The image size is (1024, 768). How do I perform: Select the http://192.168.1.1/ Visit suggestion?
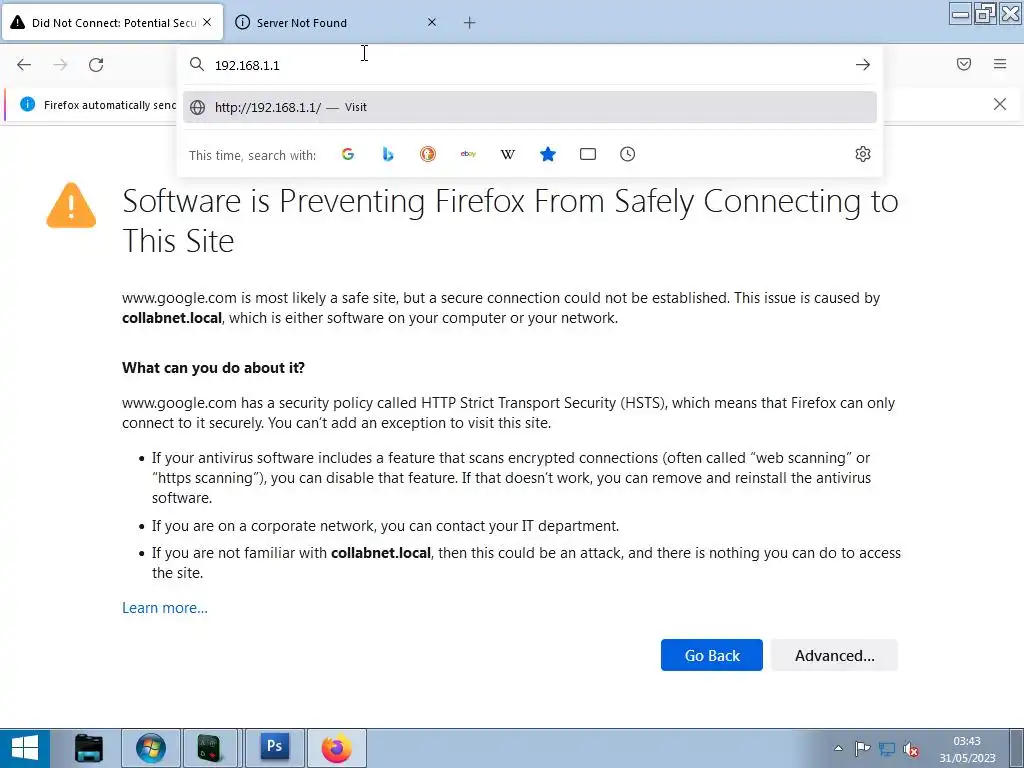tap(530, 107)
